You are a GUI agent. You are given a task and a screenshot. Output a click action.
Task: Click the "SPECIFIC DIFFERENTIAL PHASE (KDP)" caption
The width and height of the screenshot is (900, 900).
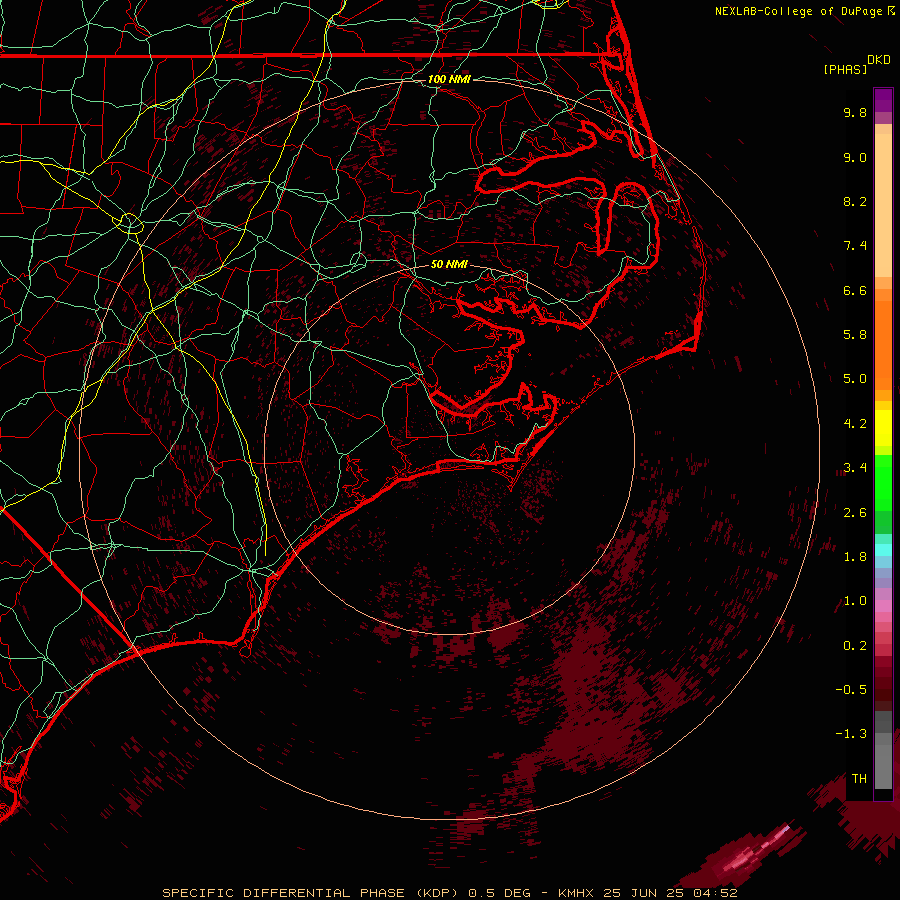(311, 893)
